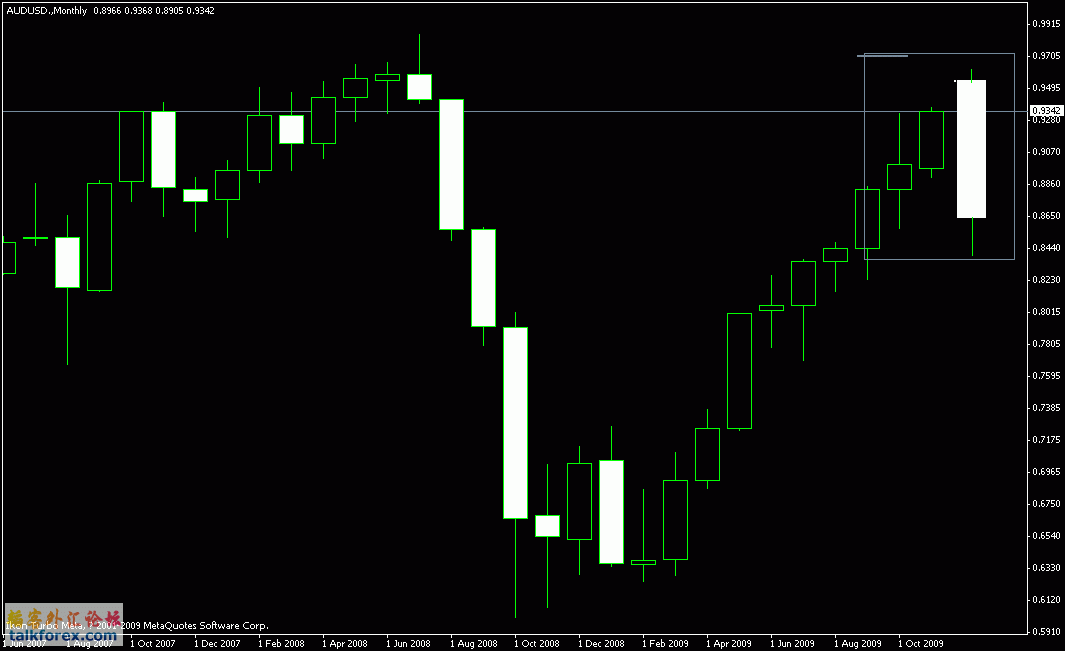Click the 0.7385 price axis label
This screenshot has width=1065, height=651.
point(1046,408)
